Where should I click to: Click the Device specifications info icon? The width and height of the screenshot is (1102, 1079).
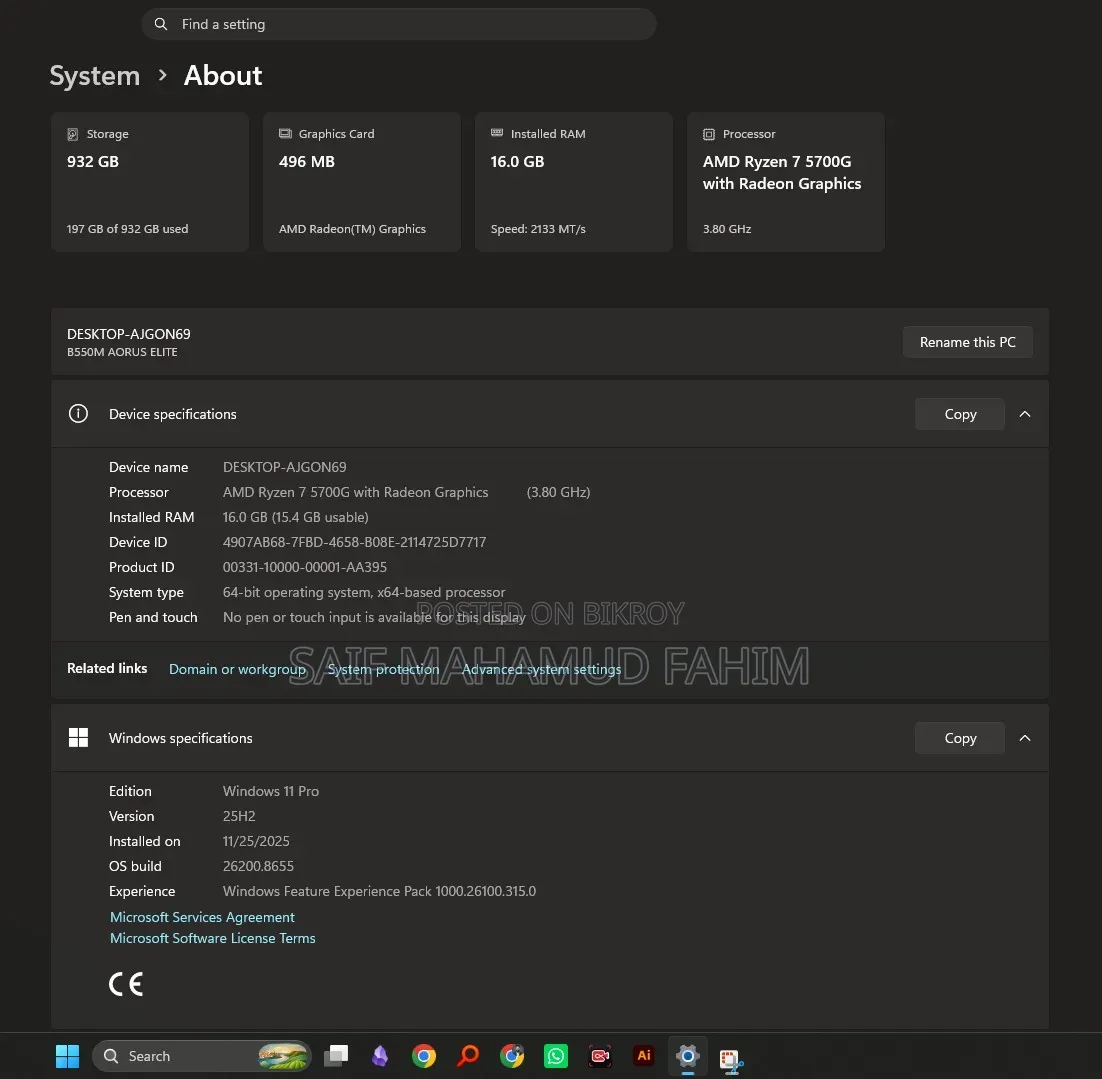[78, 413]
